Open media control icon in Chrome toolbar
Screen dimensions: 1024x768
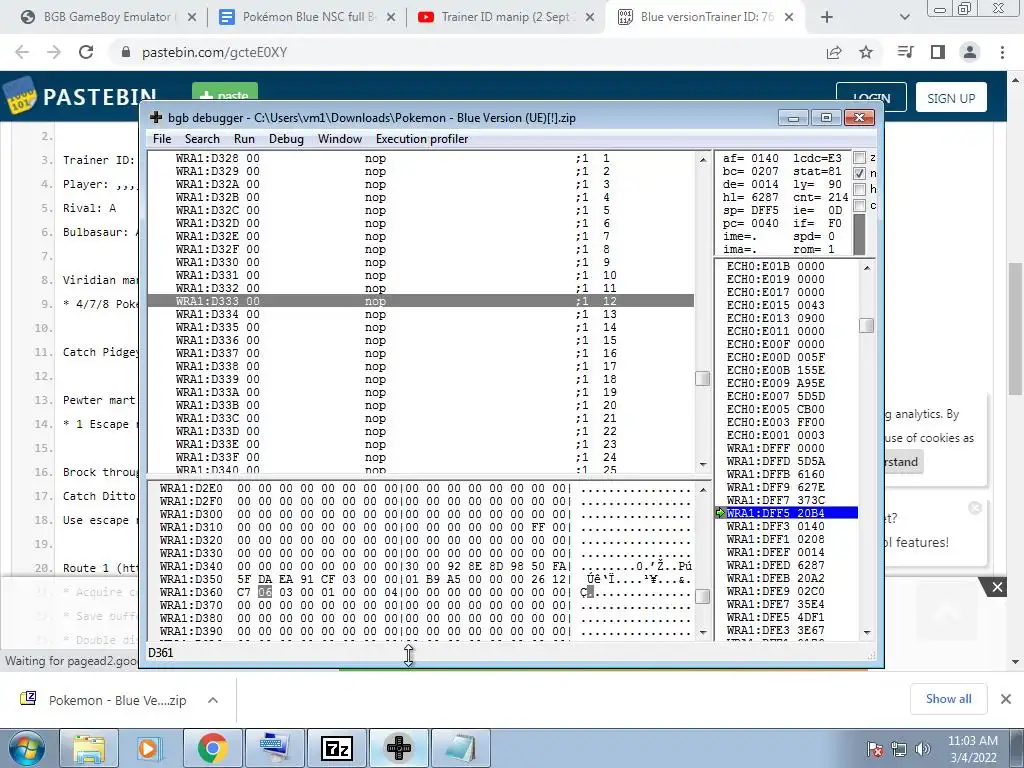pos(905,52)
